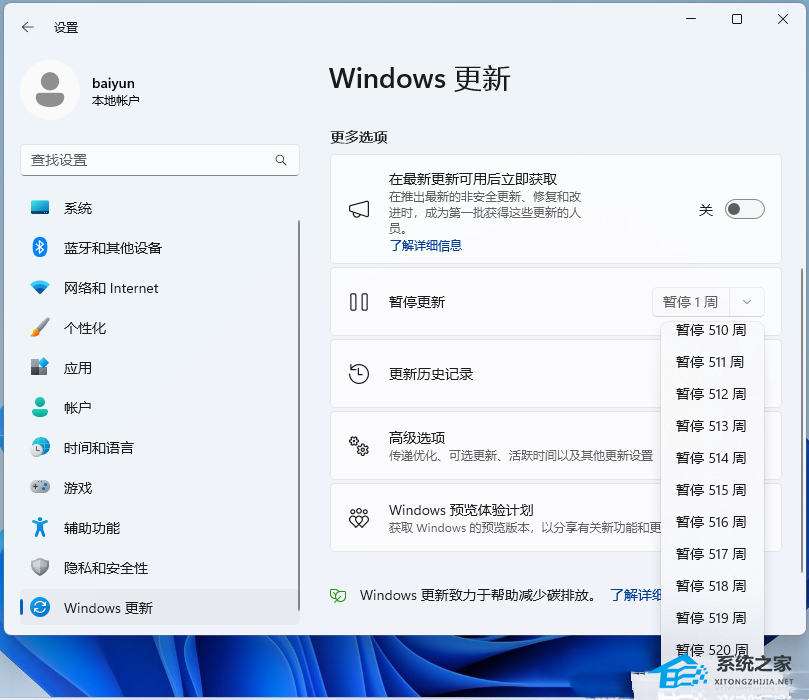Viewport: 809px width, 700px height.
Task: Choose 暂停 520 周 option
Action: coord(711,650)
